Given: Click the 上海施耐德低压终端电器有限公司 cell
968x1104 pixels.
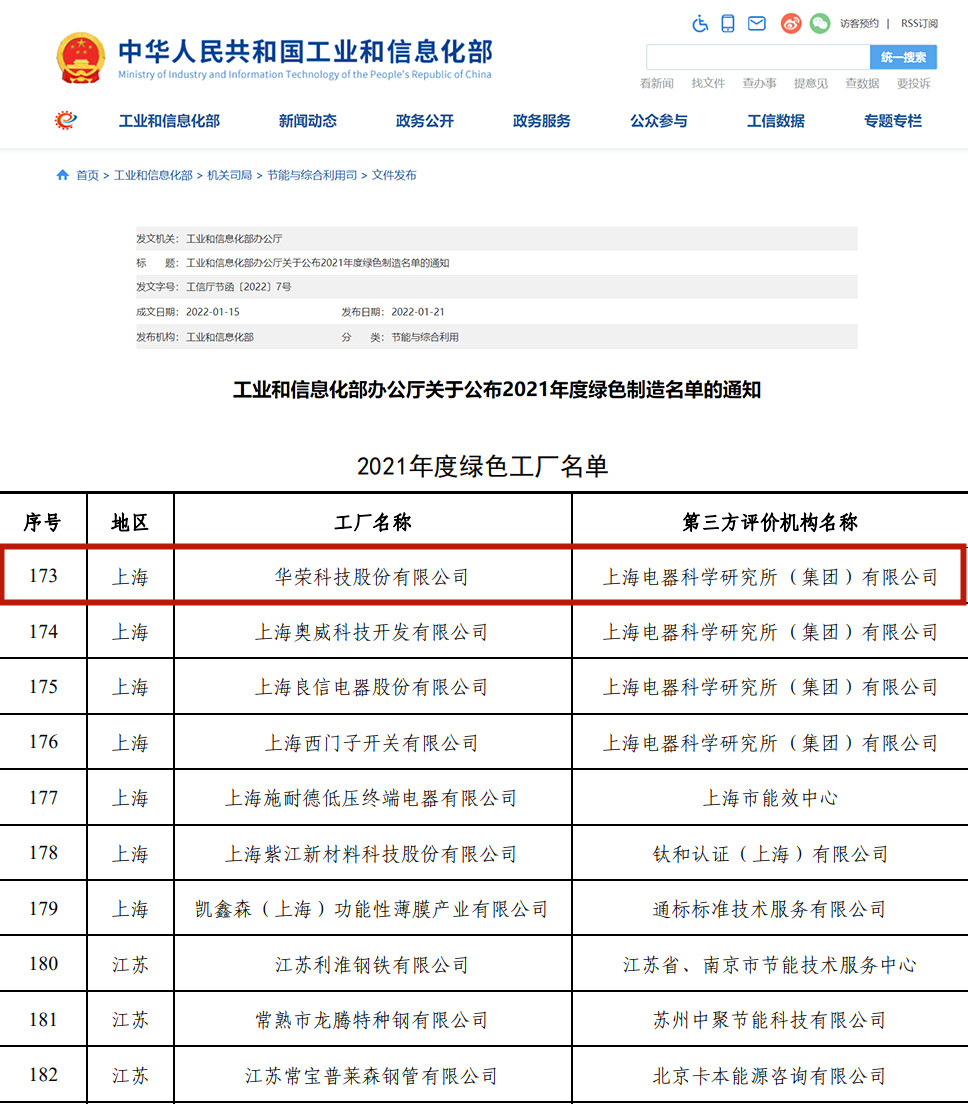Looking at the screenshot, I should [x=372, y=798].
